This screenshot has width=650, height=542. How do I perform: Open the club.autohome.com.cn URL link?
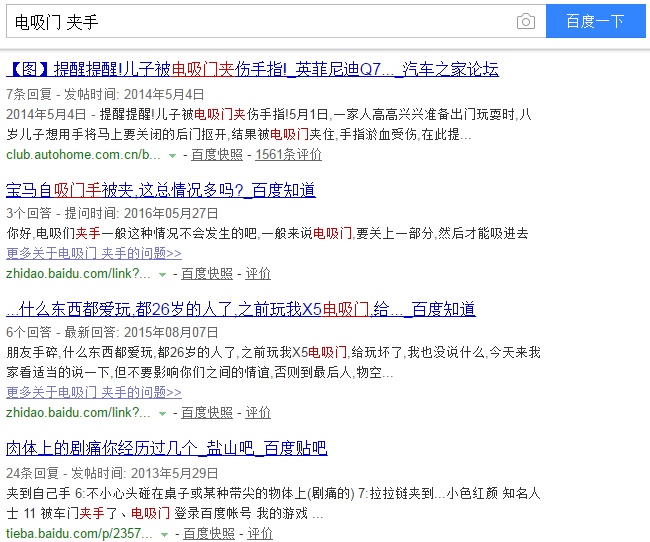[83, 155]
